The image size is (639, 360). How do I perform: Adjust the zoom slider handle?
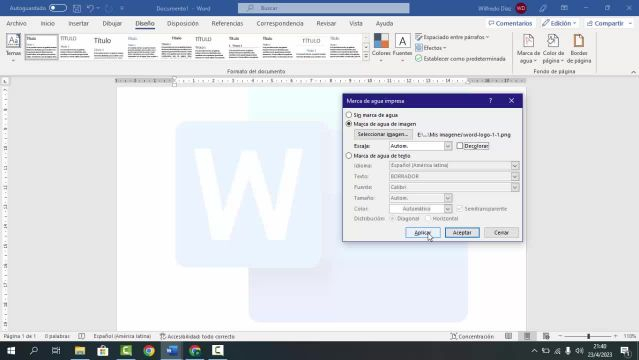[x=588, y=336]
